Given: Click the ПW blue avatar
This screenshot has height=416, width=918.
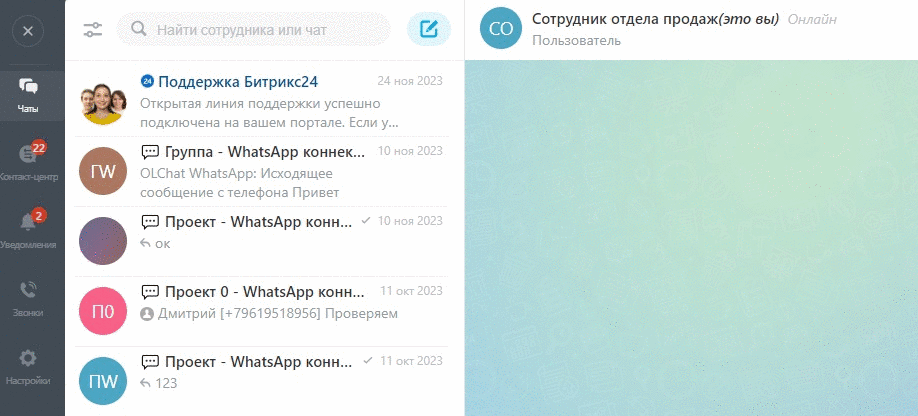Looking at the screenshot, I should pos(103,380).
